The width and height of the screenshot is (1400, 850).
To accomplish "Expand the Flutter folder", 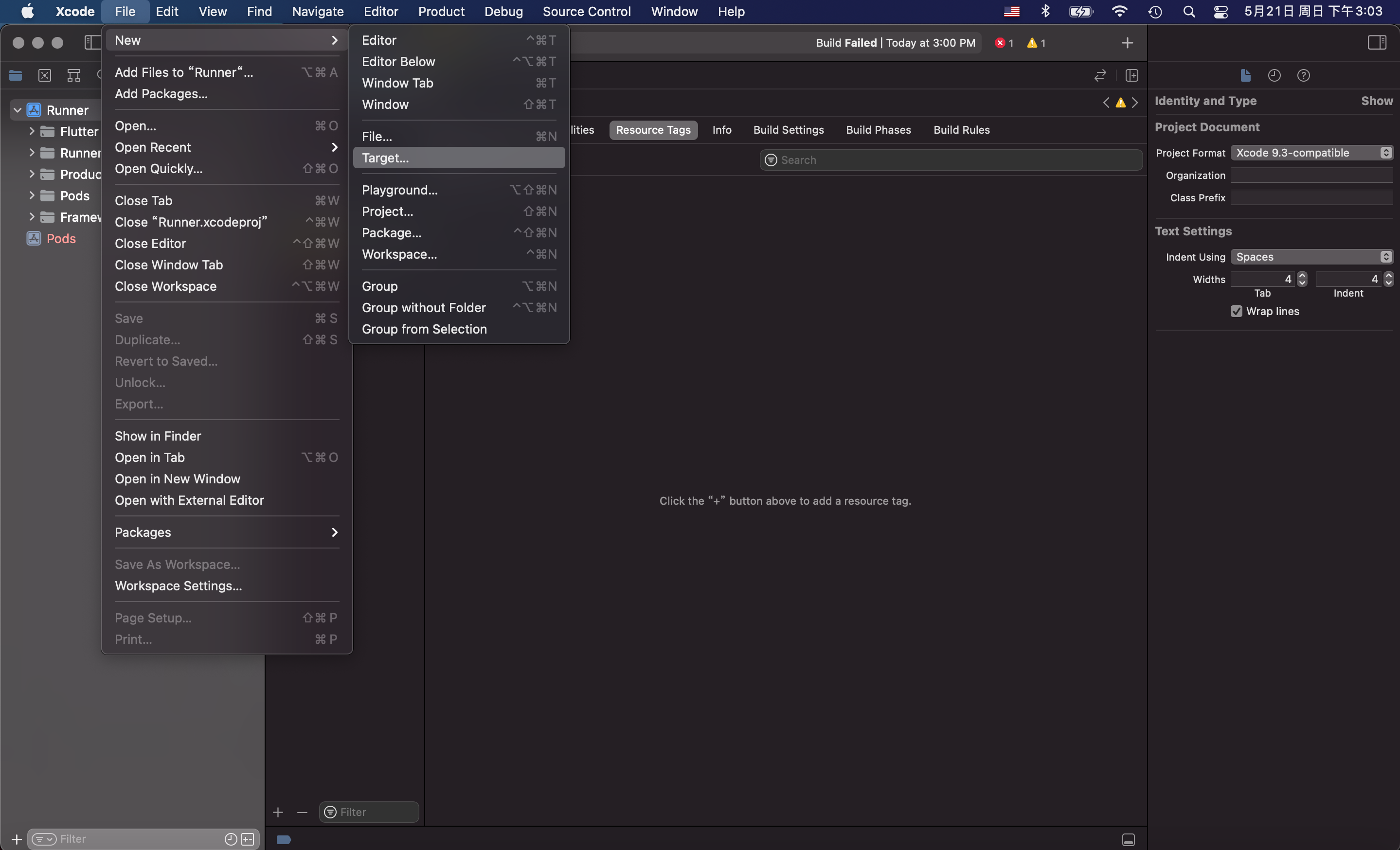I will tap(31, 131).
